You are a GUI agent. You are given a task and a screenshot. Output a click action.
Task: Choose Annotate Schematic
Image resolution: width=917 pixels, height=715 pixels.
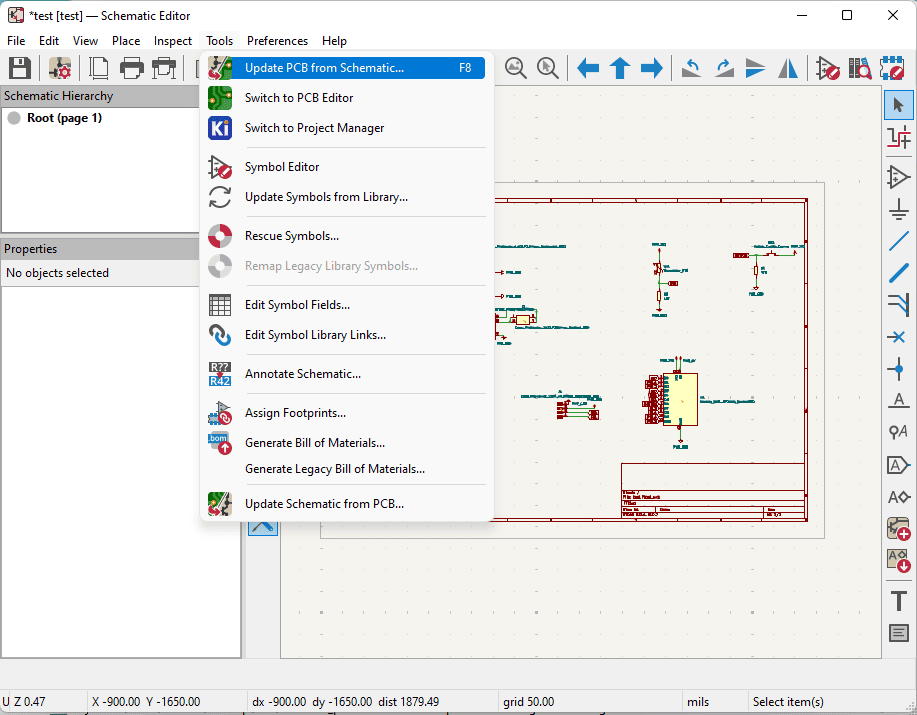[347, 374]
